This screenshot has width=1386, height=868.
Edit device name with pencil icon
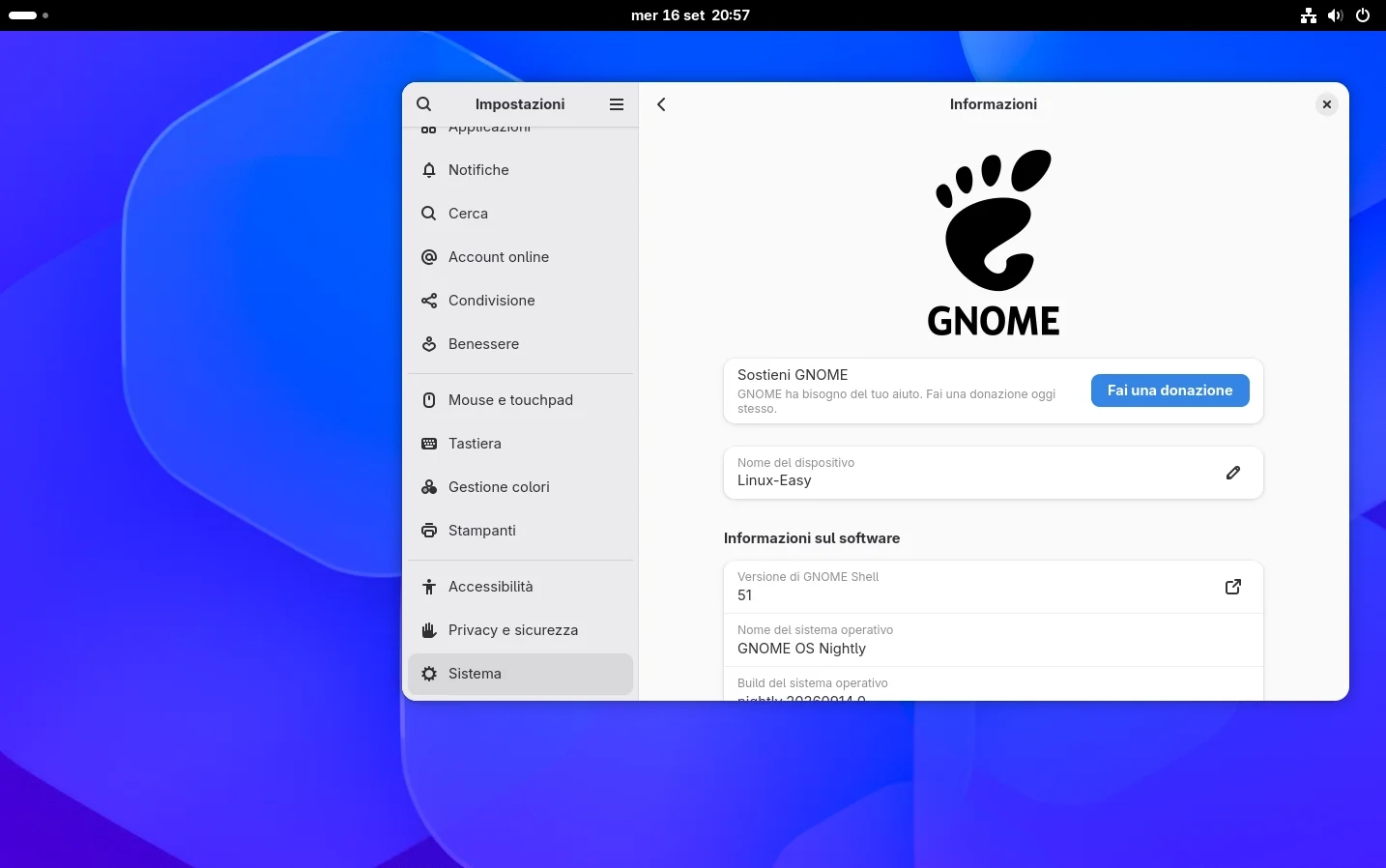pyautogui.click(x=1233, y=473)
